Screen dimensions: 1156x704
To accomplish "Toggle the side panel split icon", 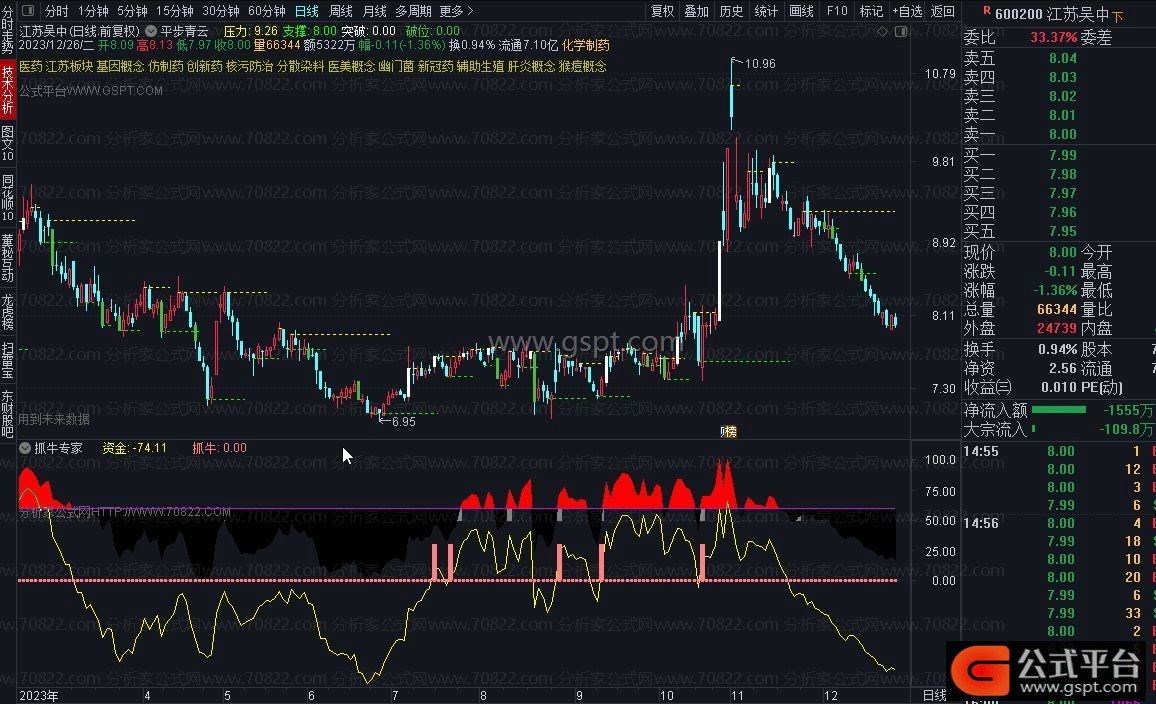I will click(x=901, y=32).
